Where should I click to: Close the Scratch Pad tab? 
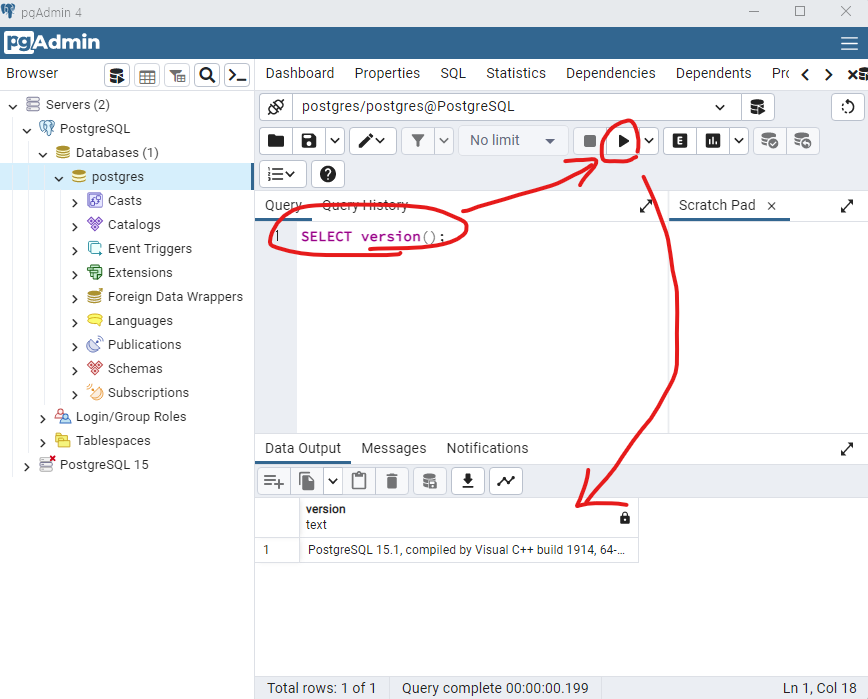click(771, 206)
